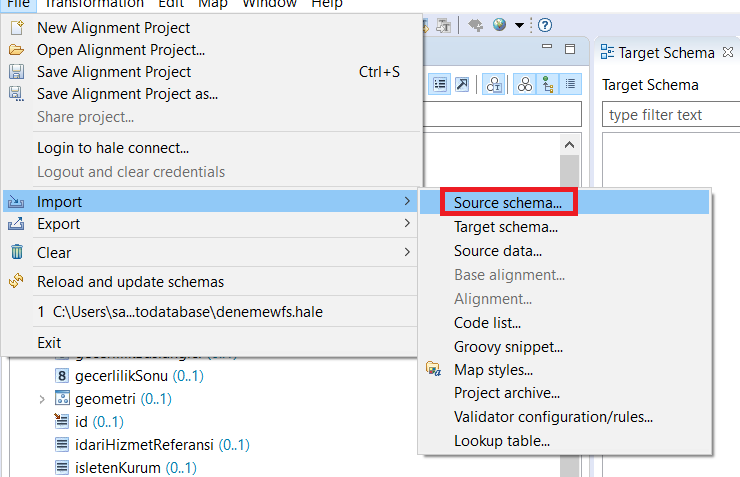Click the New Alignment Project icon
This screenshot has height=477, width=740.
pos(17,27)
